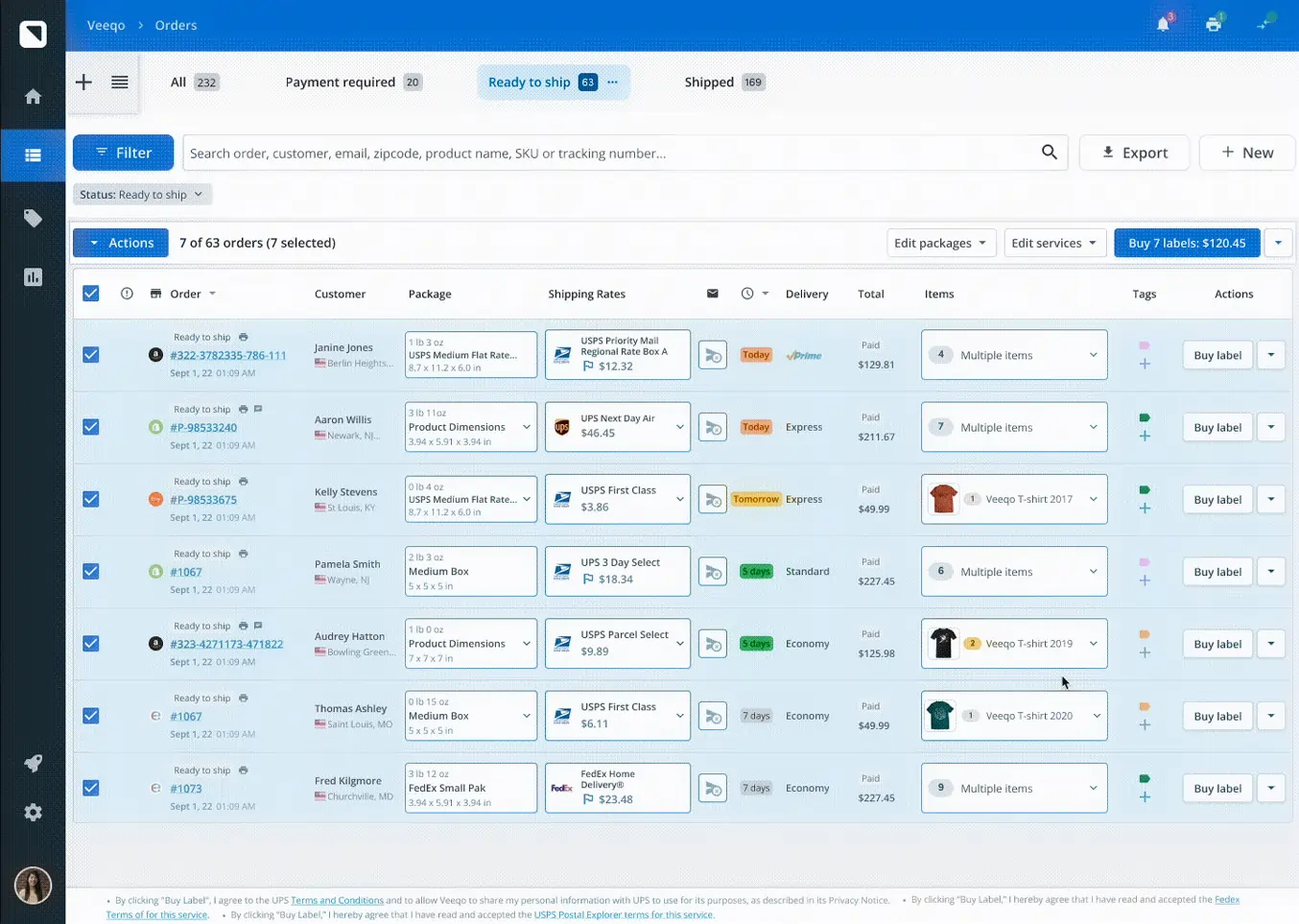The image size is (1299, 924).
Task: Add tag to Janine Jones order
Action: 1145,364
